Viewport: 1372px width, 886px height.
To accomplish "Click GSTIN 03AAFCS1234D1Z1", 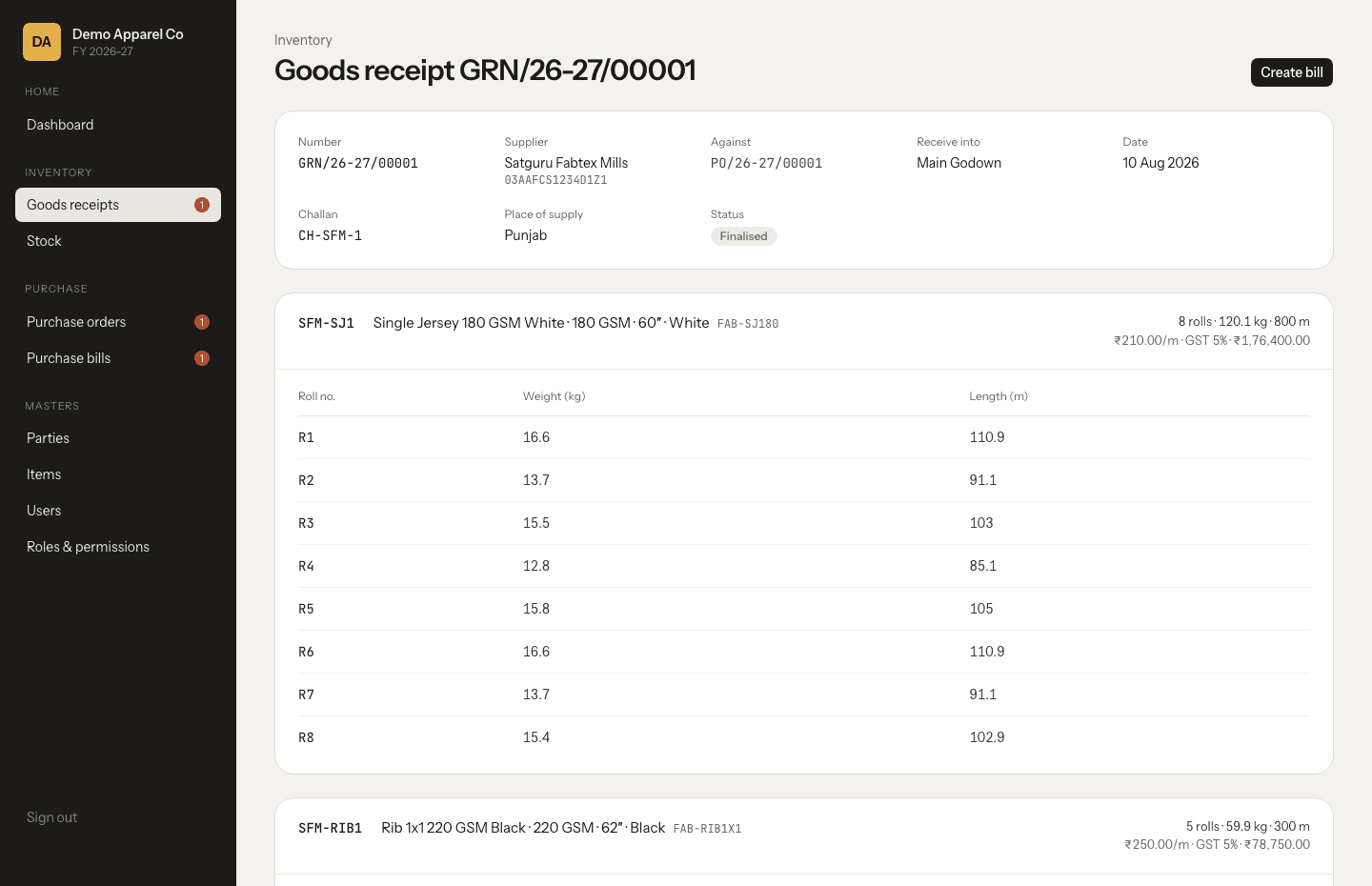I will pos(555,180).
